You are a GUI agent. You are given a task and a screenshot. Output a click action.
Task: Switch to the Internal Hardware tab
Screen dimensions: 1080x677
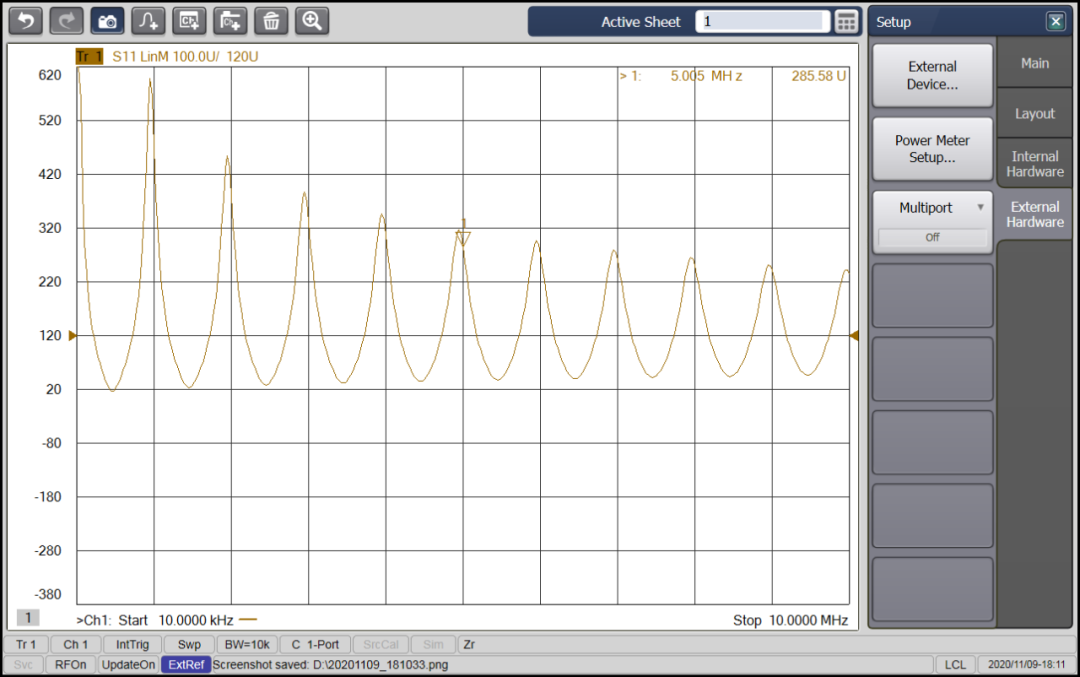pos(1034,163)
